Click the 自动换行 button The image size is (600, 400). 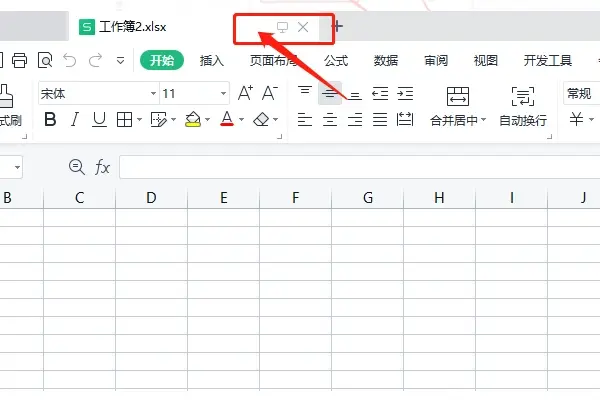coord(523,106)
